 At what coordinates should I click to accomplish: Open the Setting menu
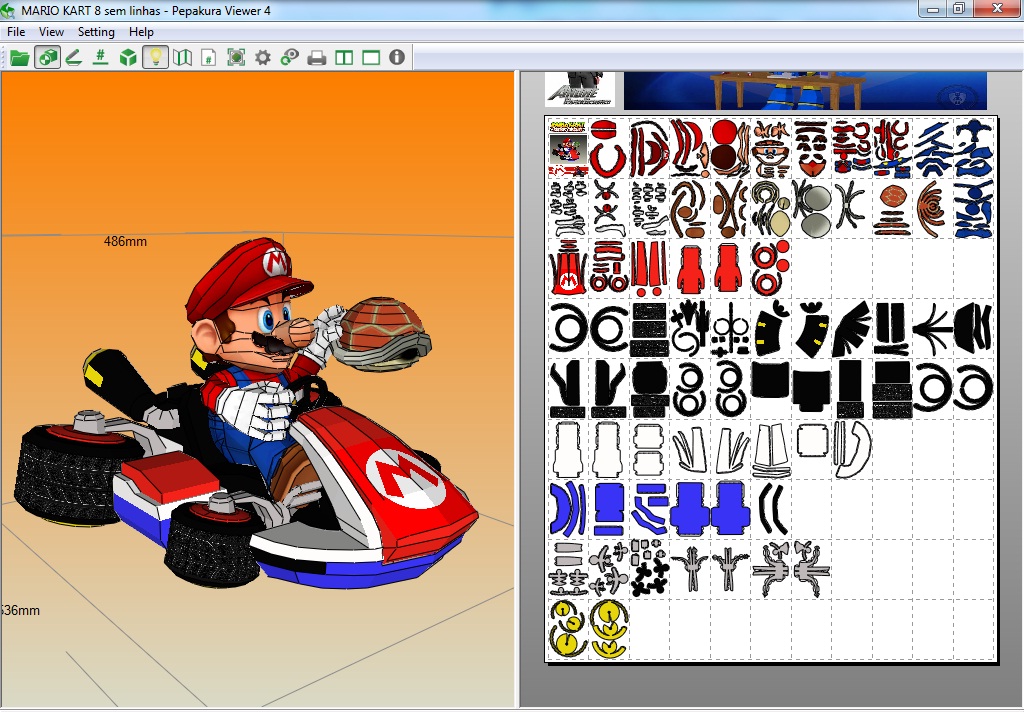[x=96, y=31]
